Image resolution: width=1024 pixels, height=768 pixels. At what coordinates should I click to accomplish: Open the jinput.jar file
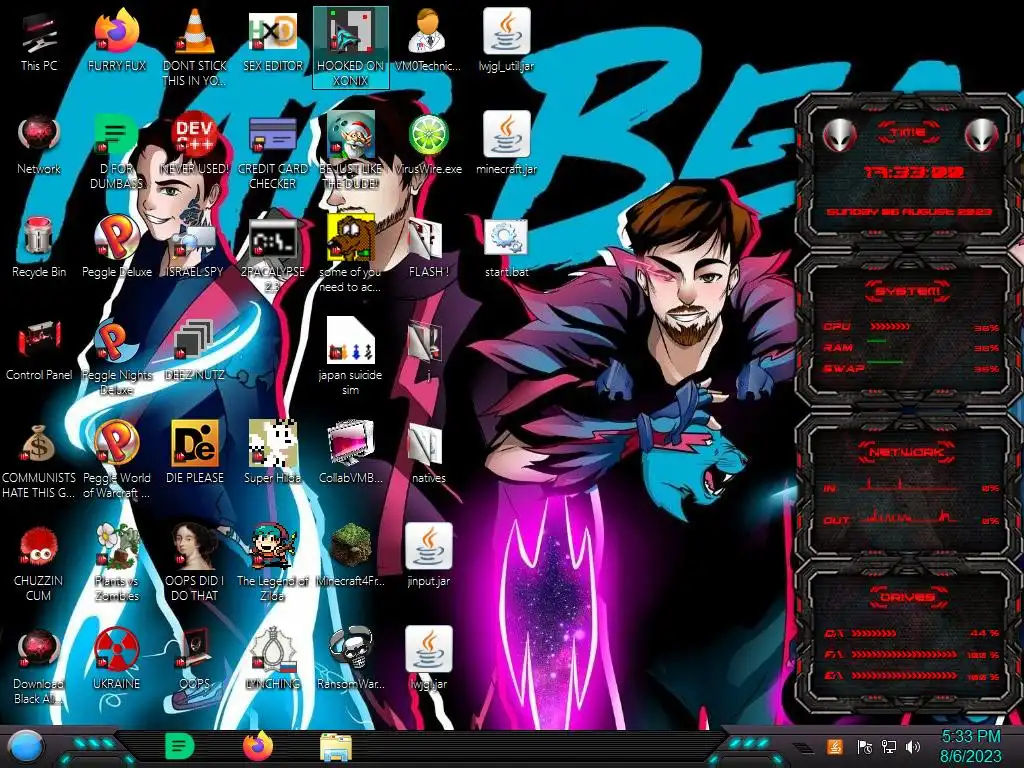(428, 555)
